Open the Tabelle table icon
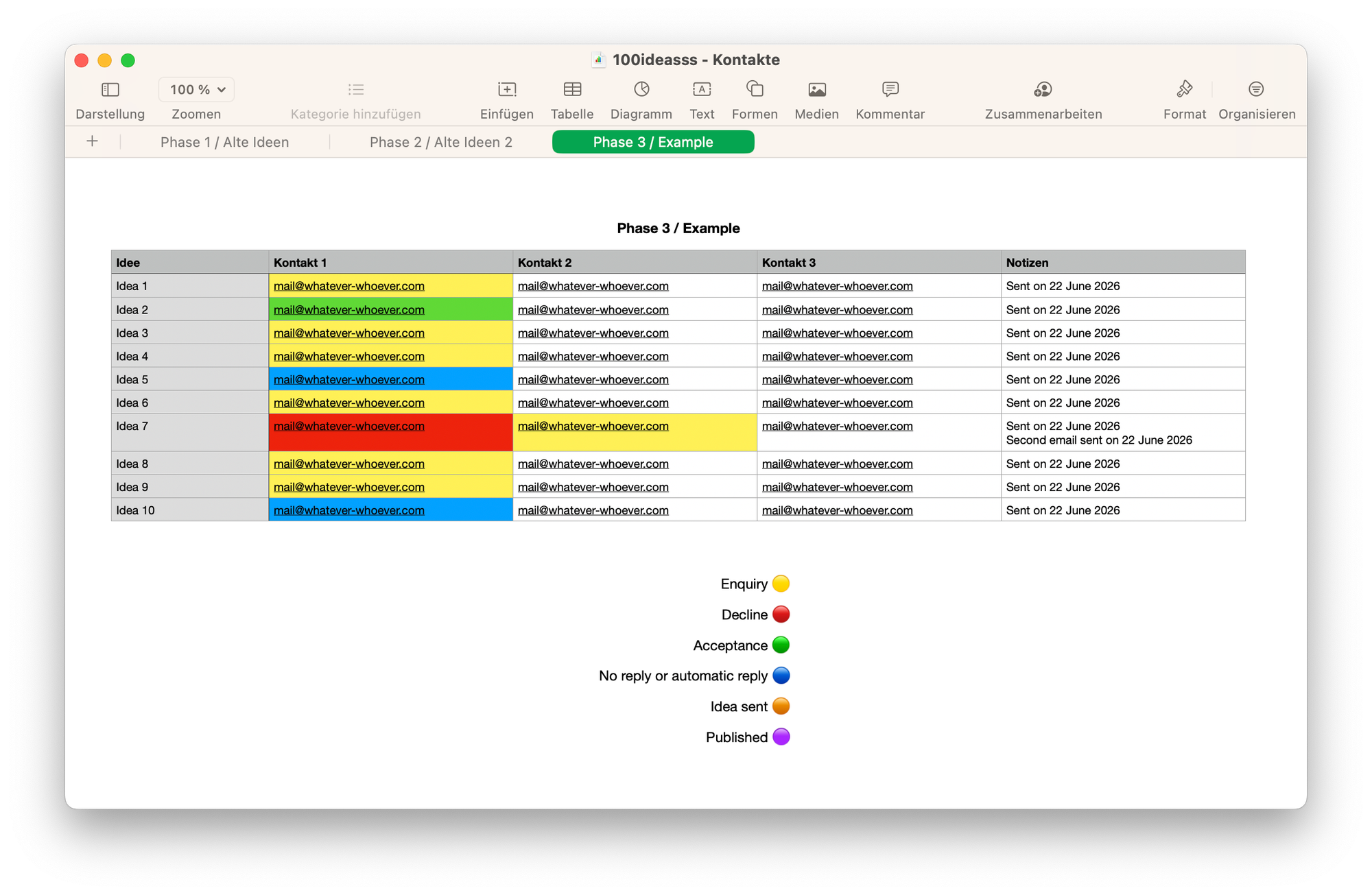 tap(572, 89)
